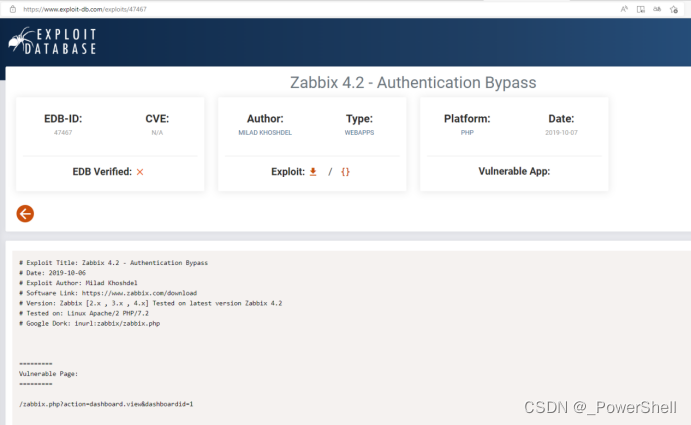The width and height of the screenshot is (691, 425).
Task: Open the WEBAPPS type link
Action: pos(359,132)
